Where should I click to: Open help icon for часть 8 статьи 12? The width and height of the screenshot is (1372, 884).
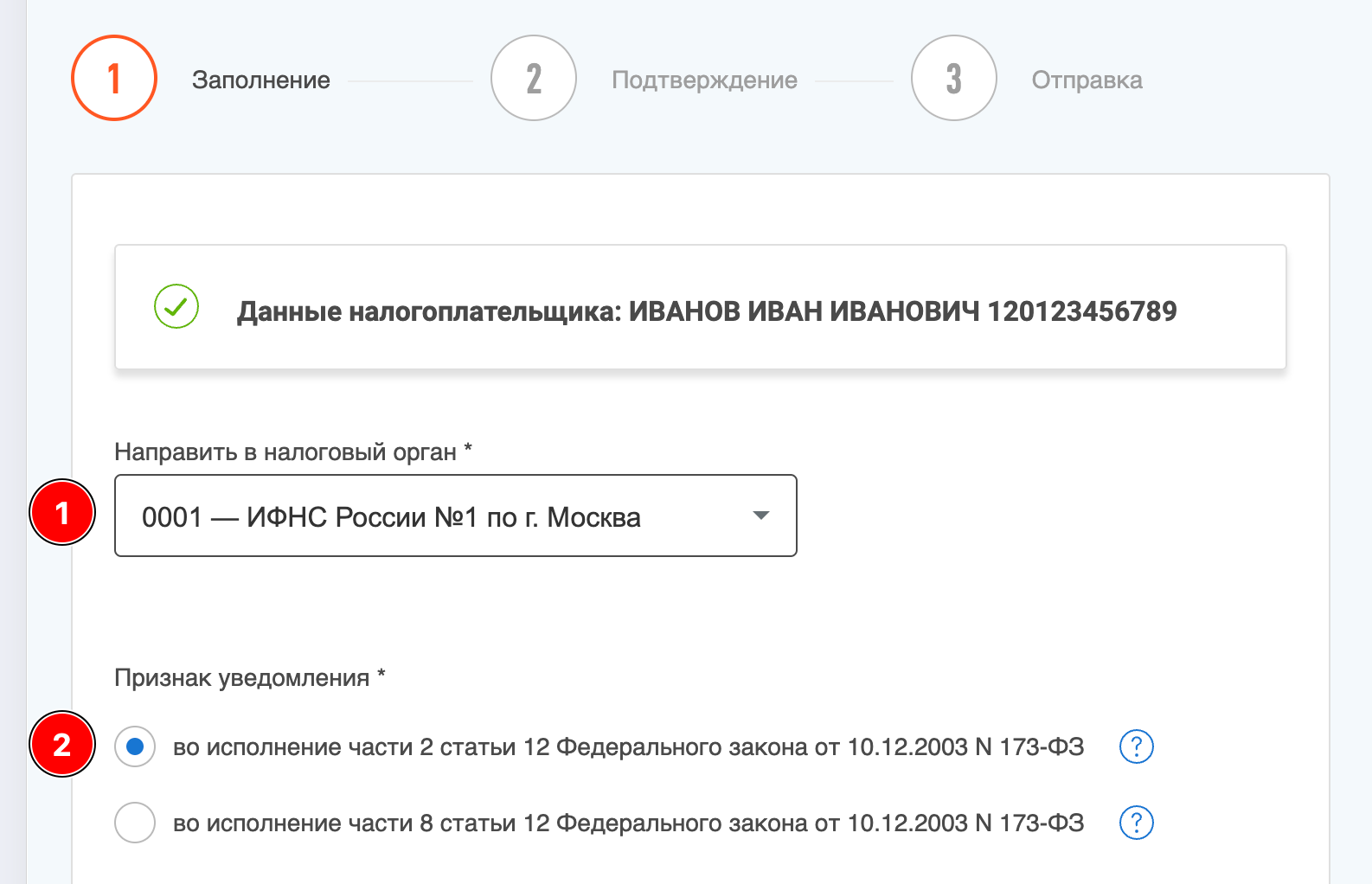[x=1137, y=823]
